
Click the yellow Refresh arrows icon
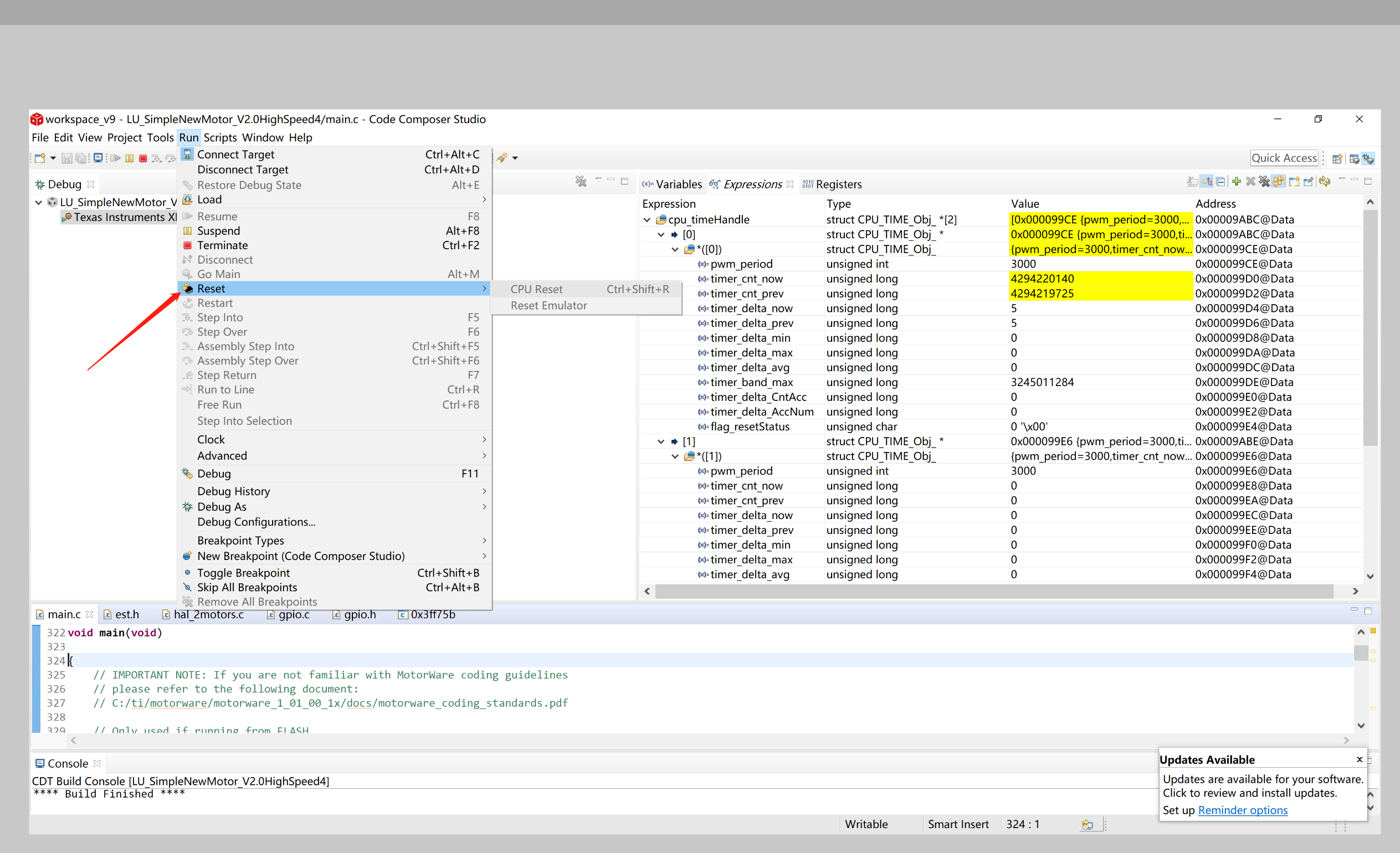[x=1325, y=182]
